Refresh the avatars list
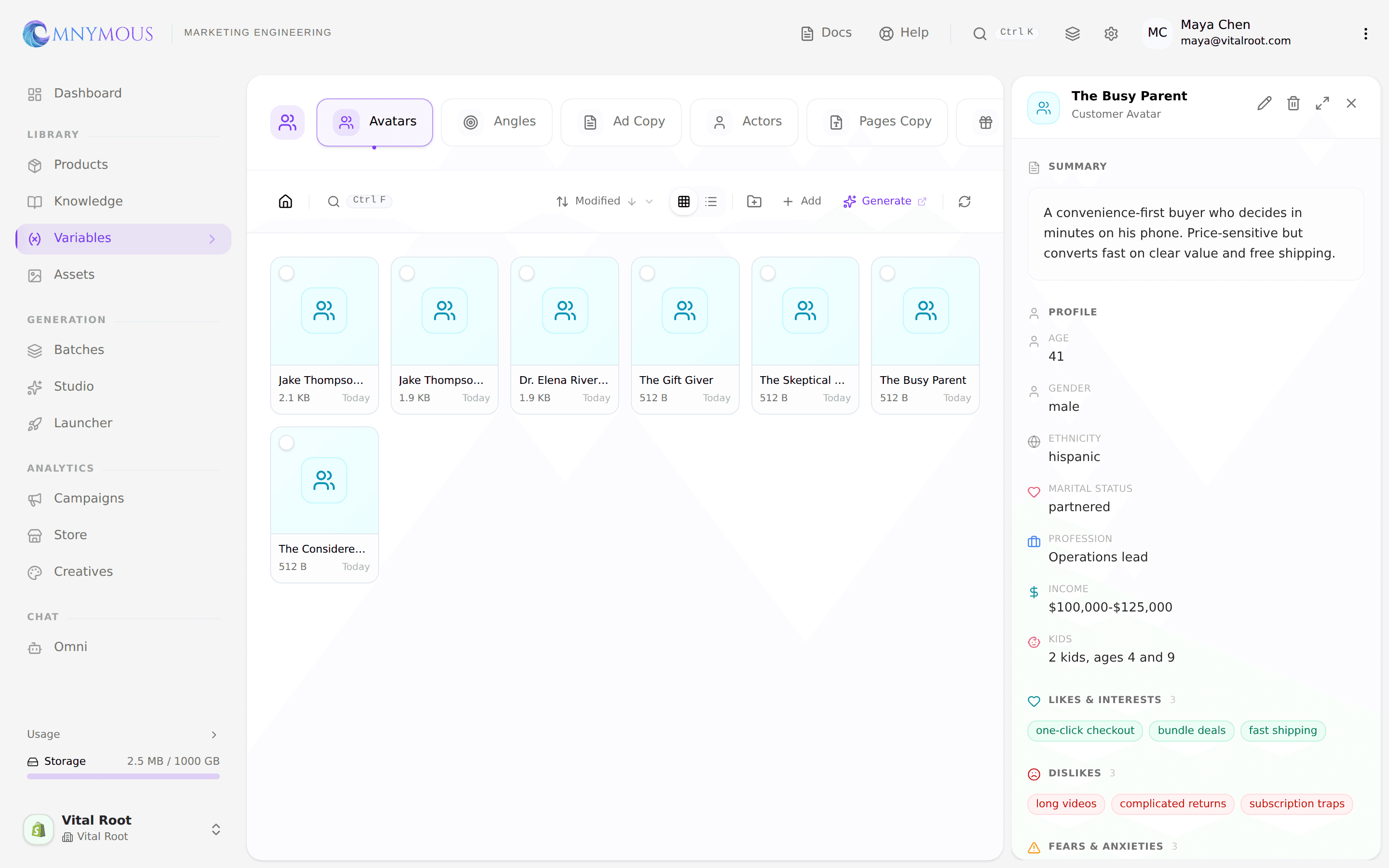 [x=964, y=202]
